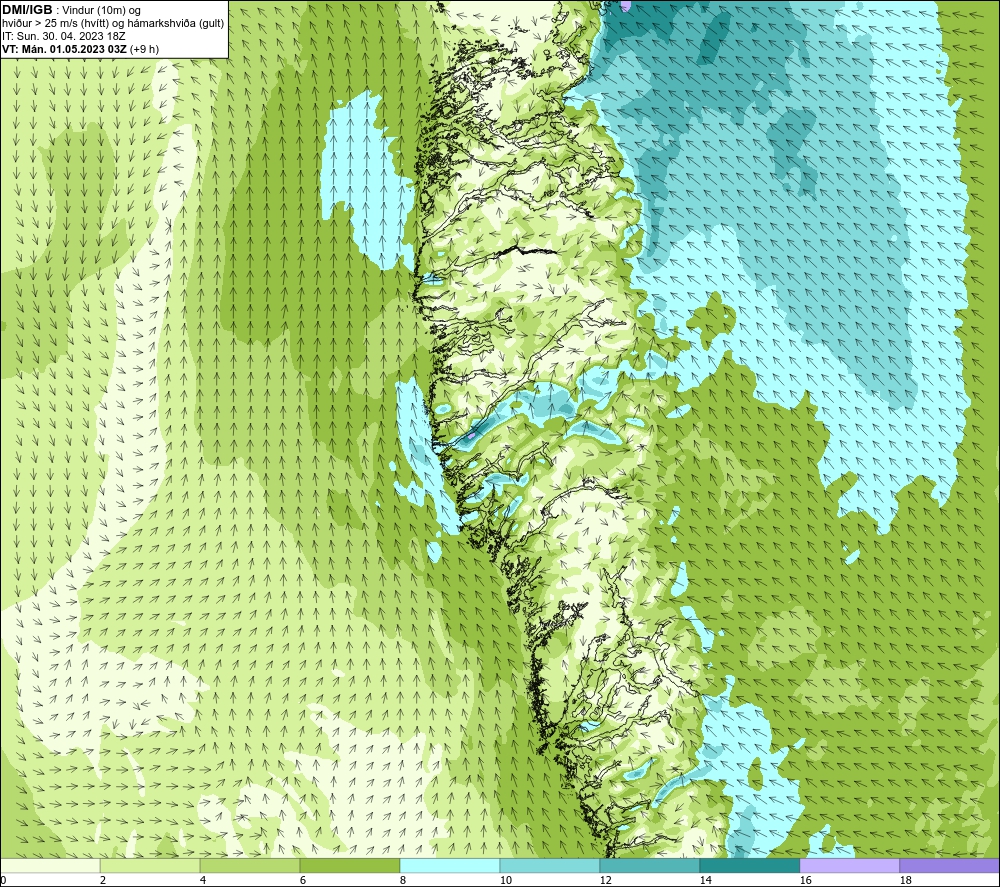The image size is (1000, 887).
Task: Click the legend scale label '16'
Action: [x=805, y=880]
